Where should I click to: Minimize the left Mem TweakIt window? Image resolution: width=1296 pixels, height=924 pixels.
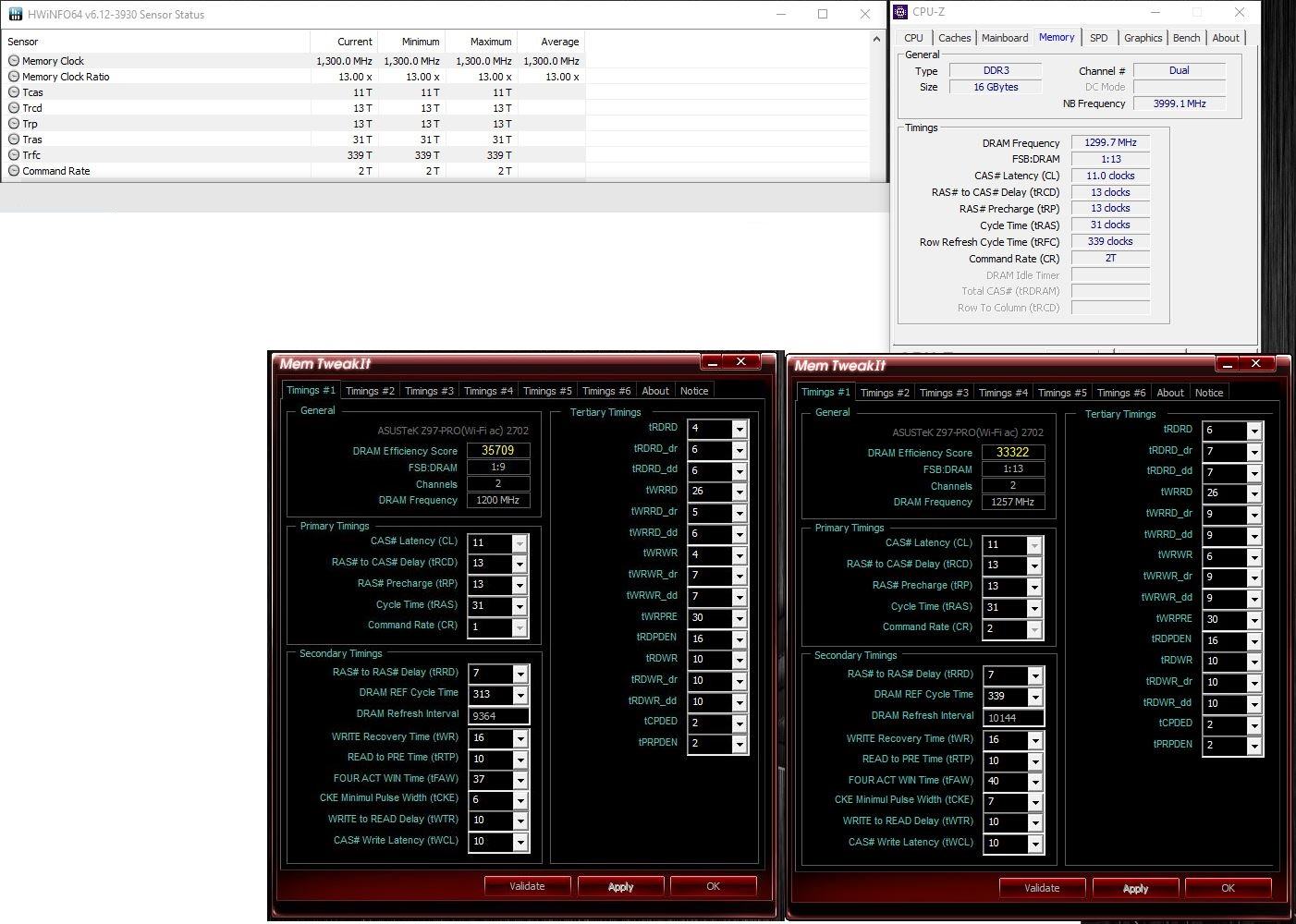point(711,361)
